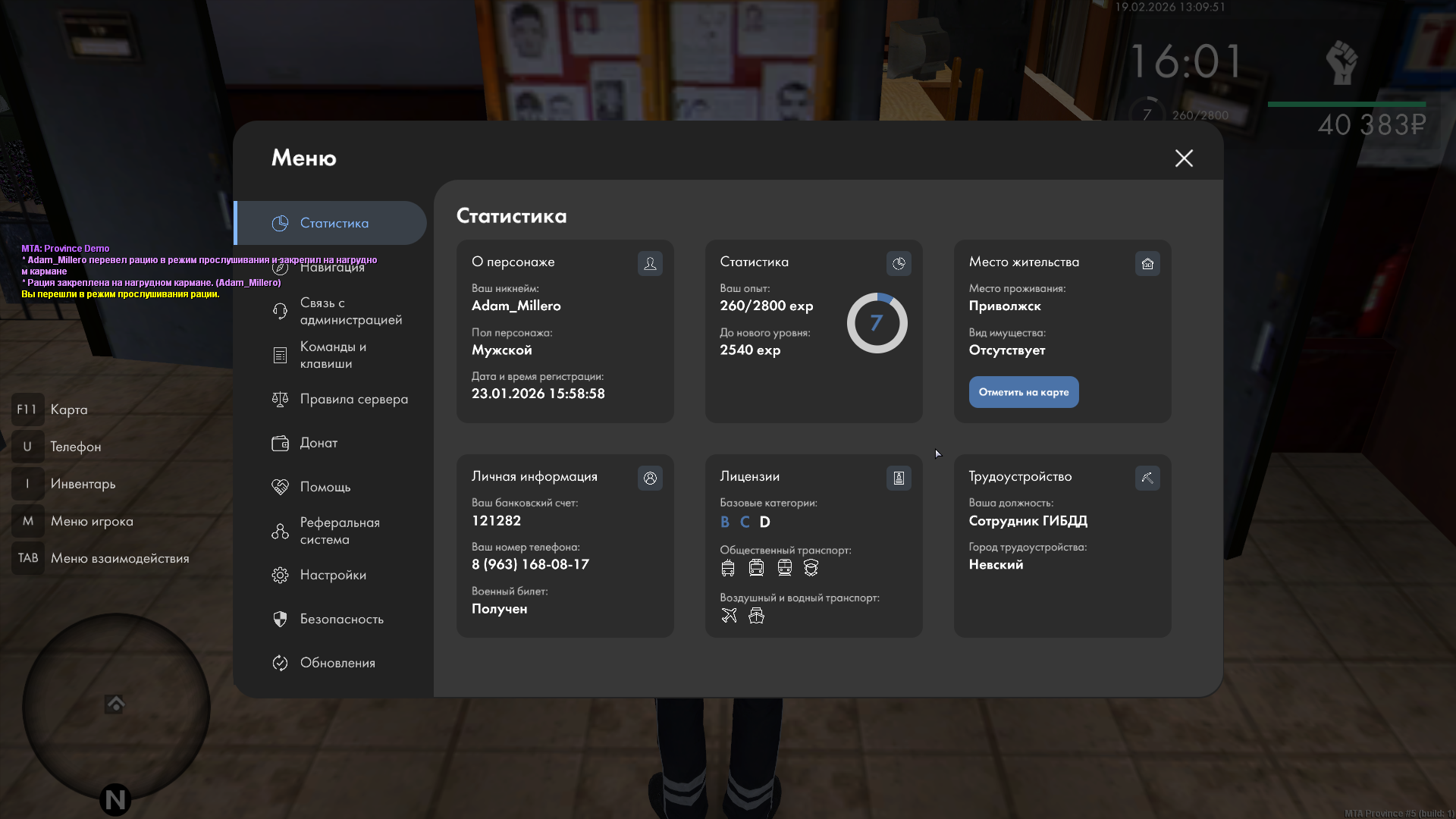Click the airplane license icon
The width and height of the screenshot is (1456, 819).
pyautogui.click(x=729, y=616)
